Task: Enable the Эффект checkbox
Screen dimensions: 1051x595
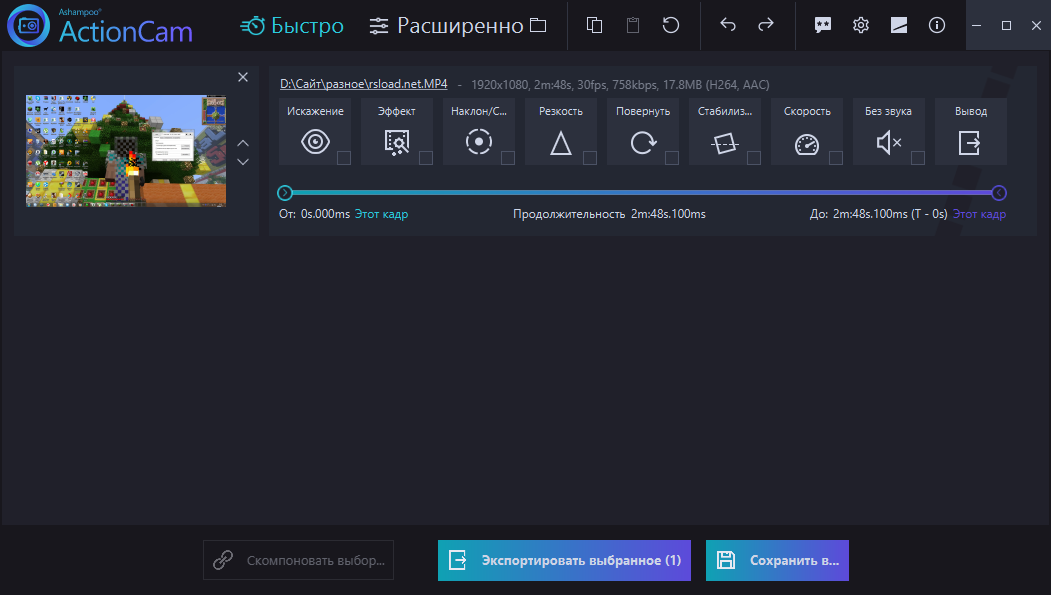Action: tap(426, 158)
